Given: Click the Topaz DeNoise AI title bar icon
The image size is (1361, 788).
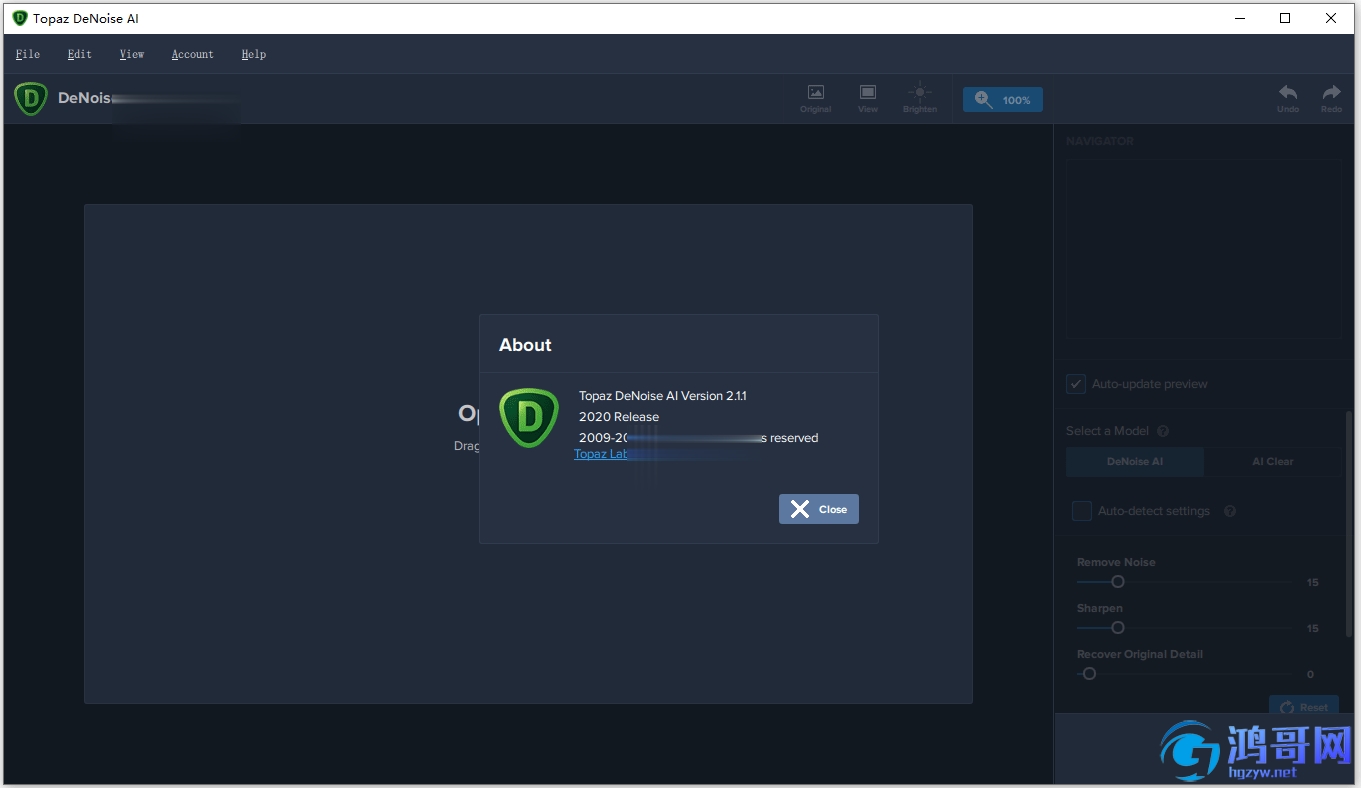Looking at the screenshot, I should point(20,18).
